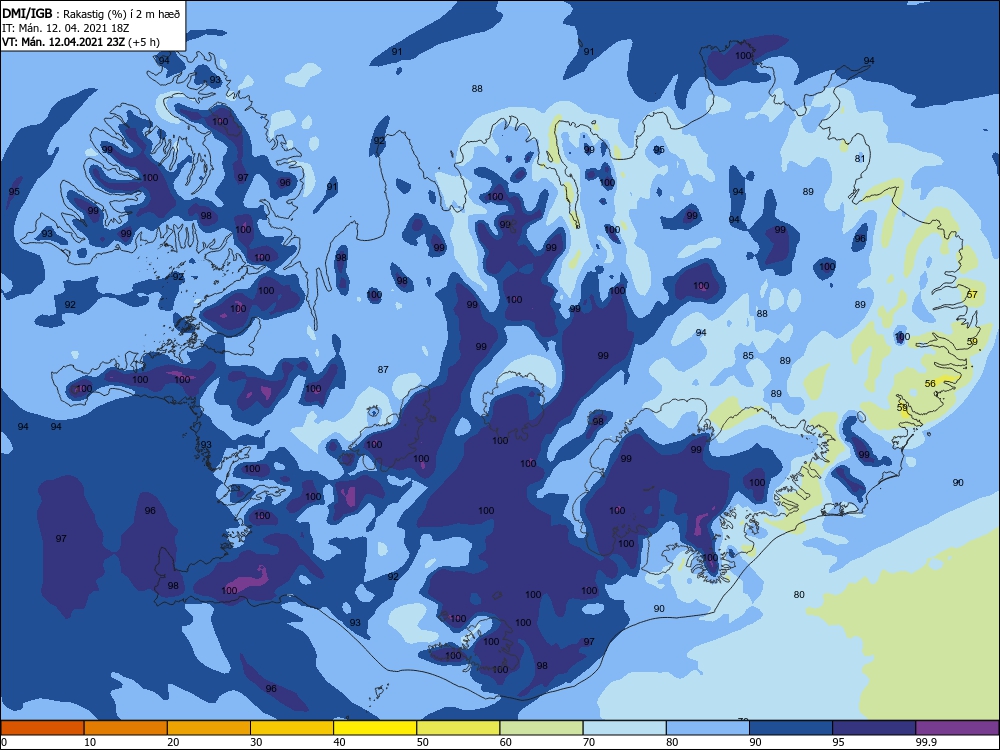1000x750 pixels.
Task: Click the '59' humidity value on the east coast
Action: point(972,342)
